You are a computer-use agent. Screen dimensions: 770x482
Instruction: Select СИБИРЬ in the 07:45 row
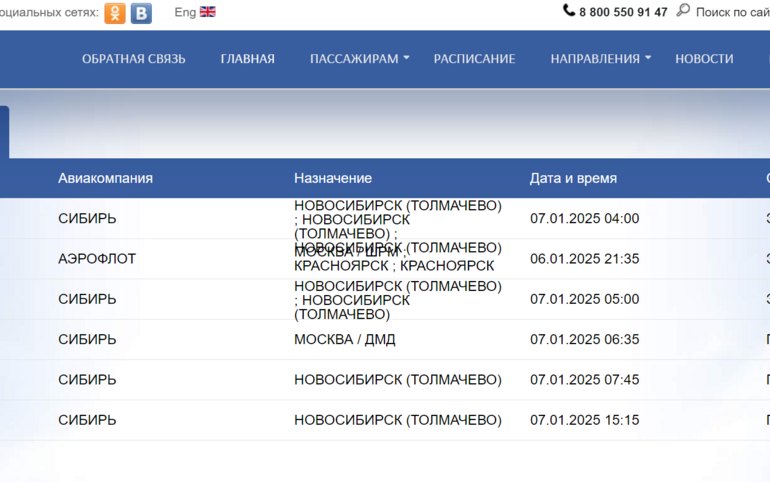[87, 379]
